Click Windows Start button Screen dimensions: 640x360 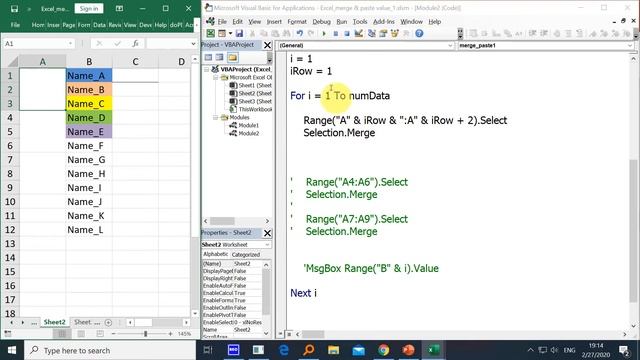point(12,350)
